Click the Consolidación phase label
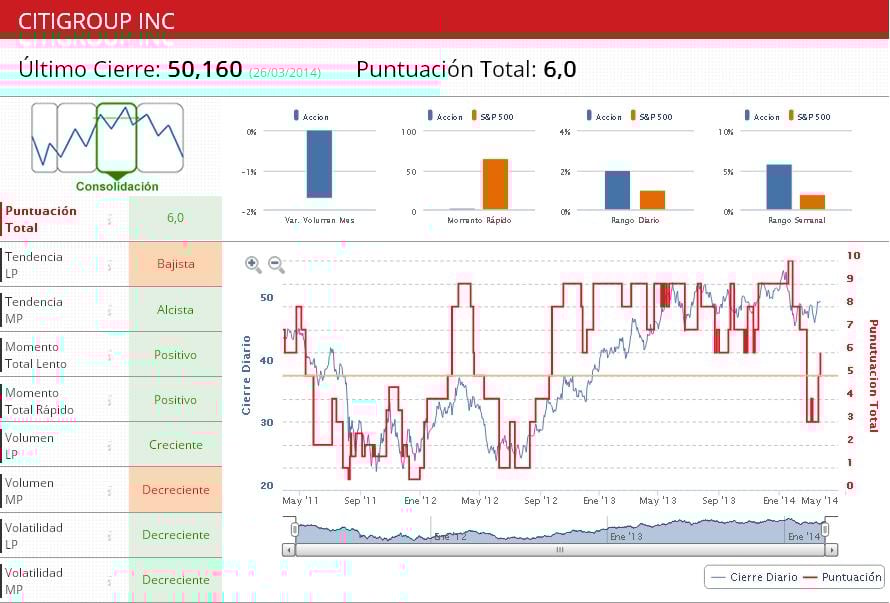The image size is (890, 603). (x=117, y=186)
